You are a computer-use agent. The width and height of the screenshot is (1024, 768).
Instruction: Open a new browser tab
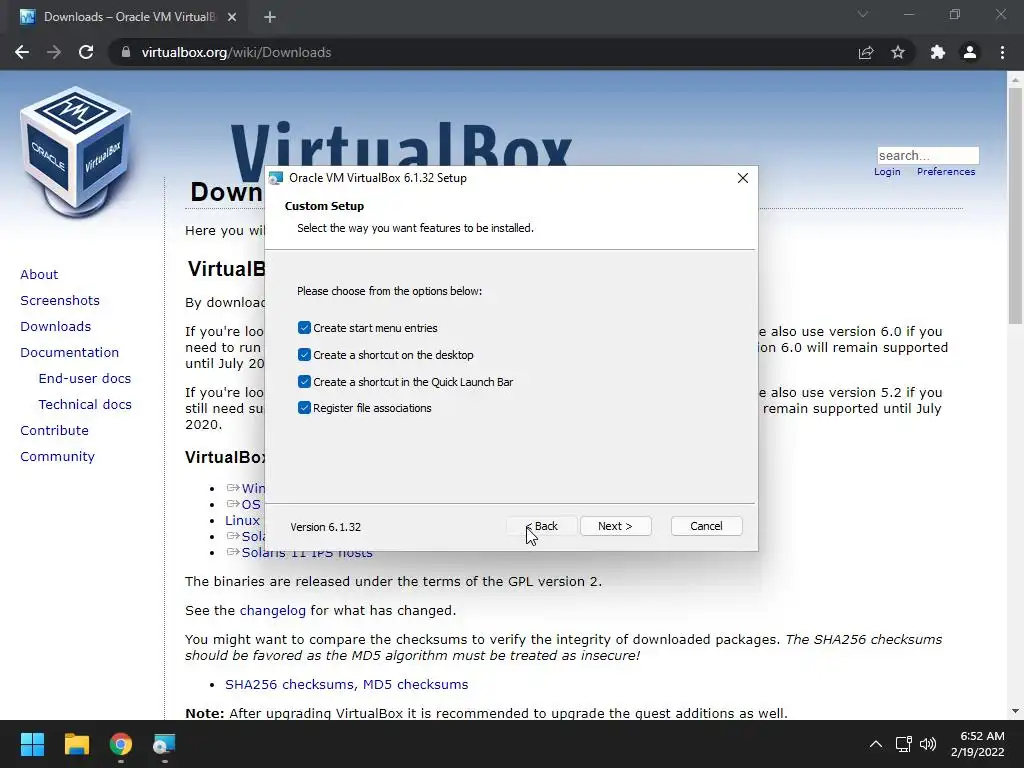click(x=270, y=18)
